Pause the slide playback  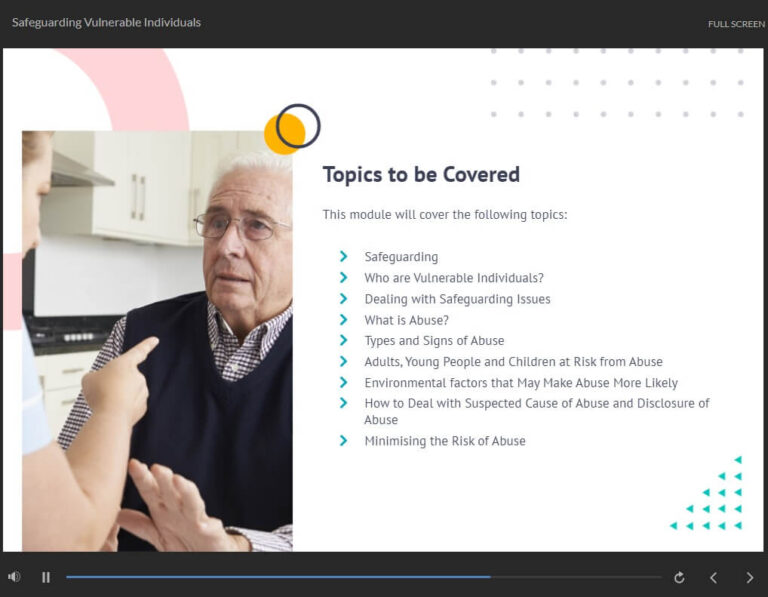point(46,577)
